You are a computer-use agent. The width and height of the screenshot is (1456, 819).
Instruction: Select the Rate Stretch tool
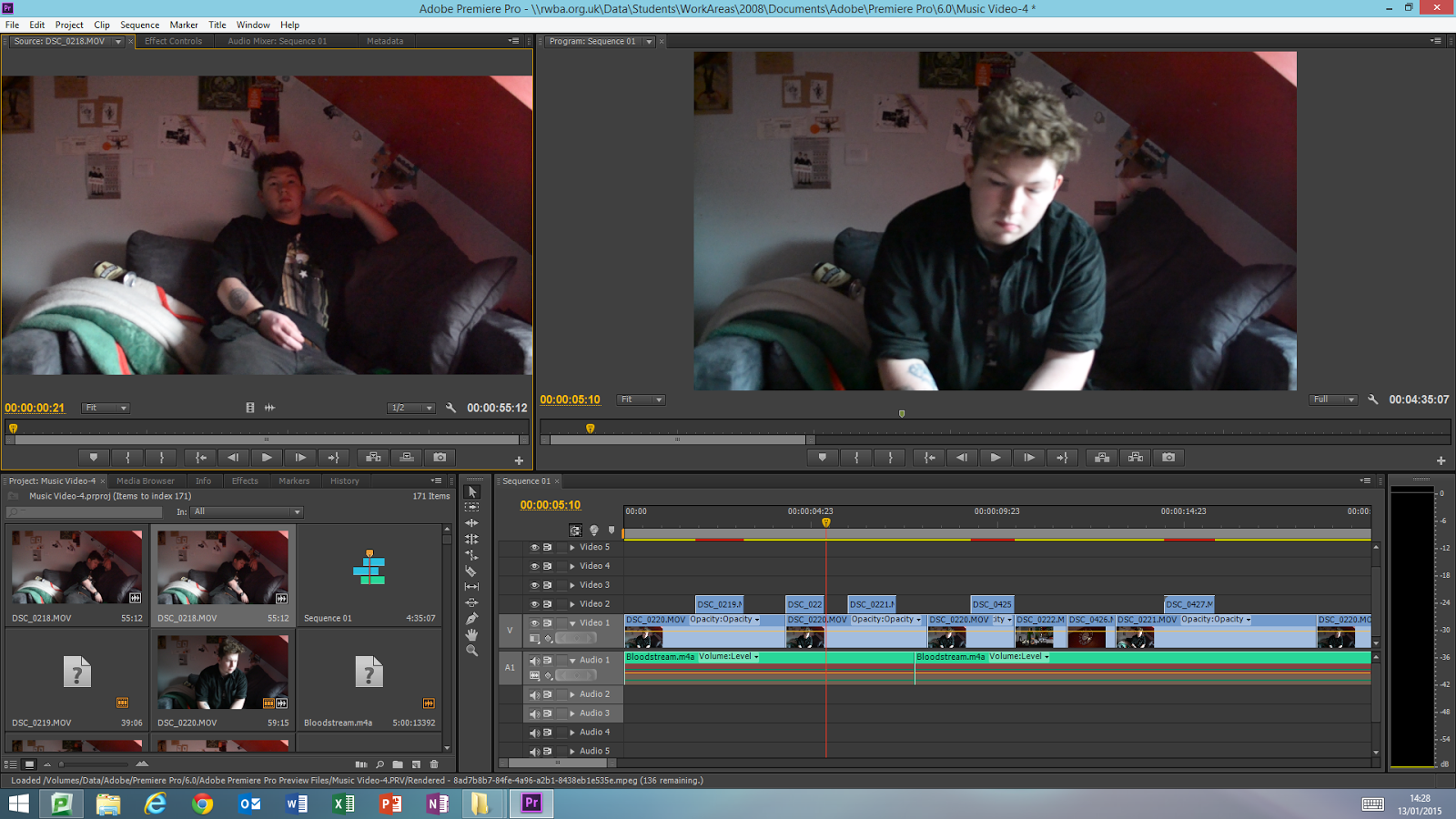click(x=471, y=555)
